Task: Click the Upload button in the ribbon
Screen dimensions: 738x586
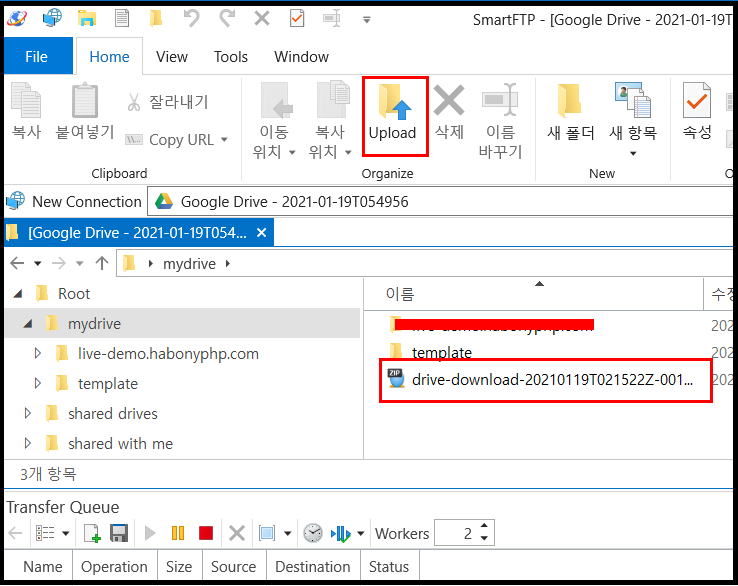Action: pos(394,115)
